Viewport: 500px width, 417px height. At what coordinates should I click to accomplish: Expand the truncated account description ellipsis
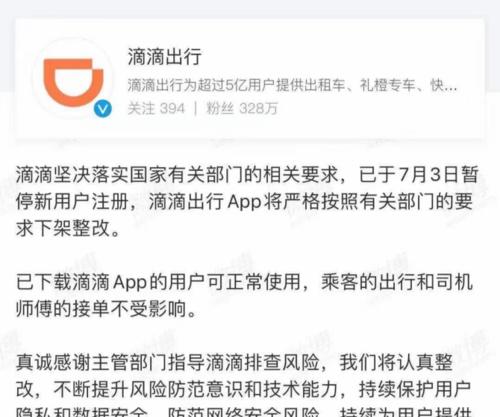[x=451, y=86]
